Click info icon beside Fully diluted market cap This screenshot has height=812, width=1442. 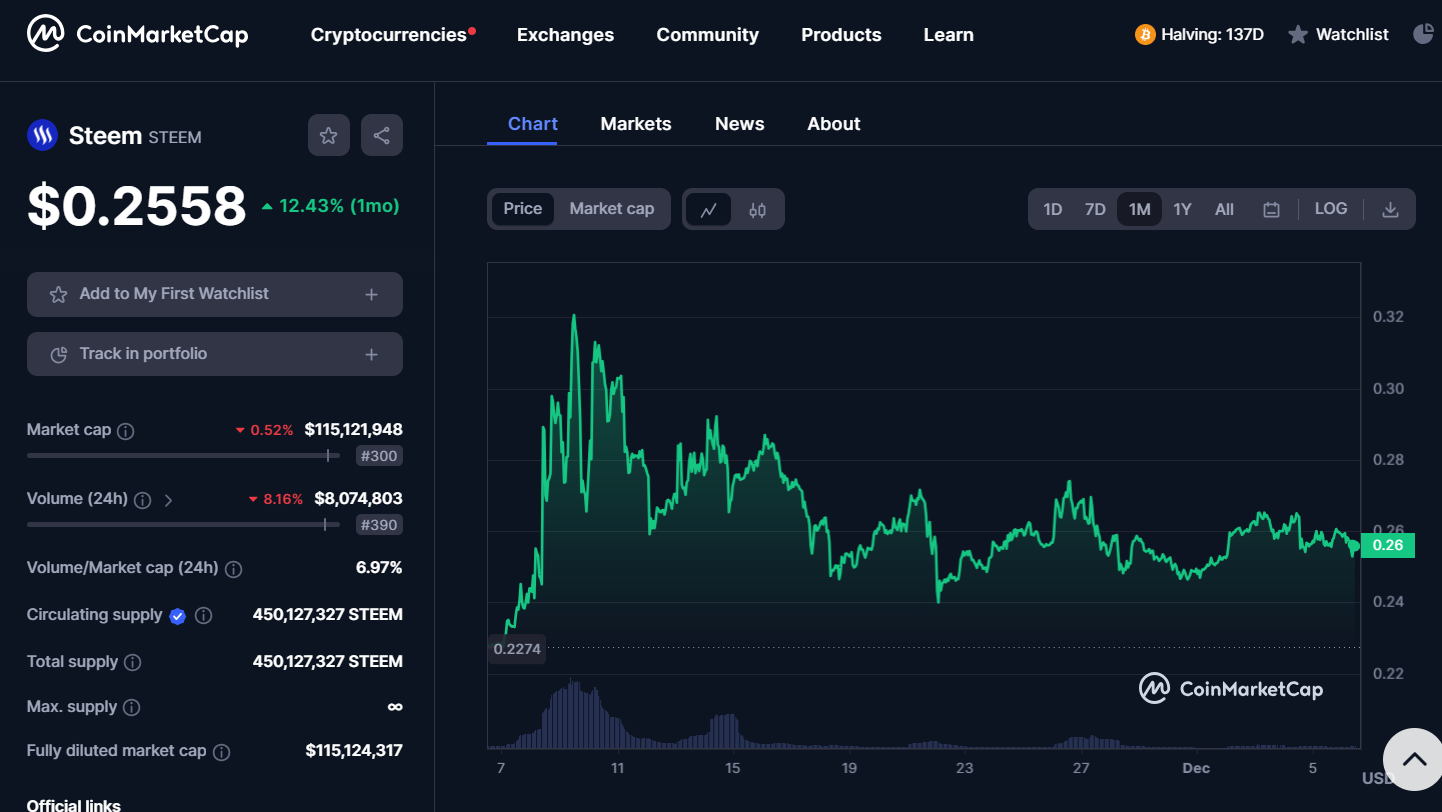tap(222, 752)
